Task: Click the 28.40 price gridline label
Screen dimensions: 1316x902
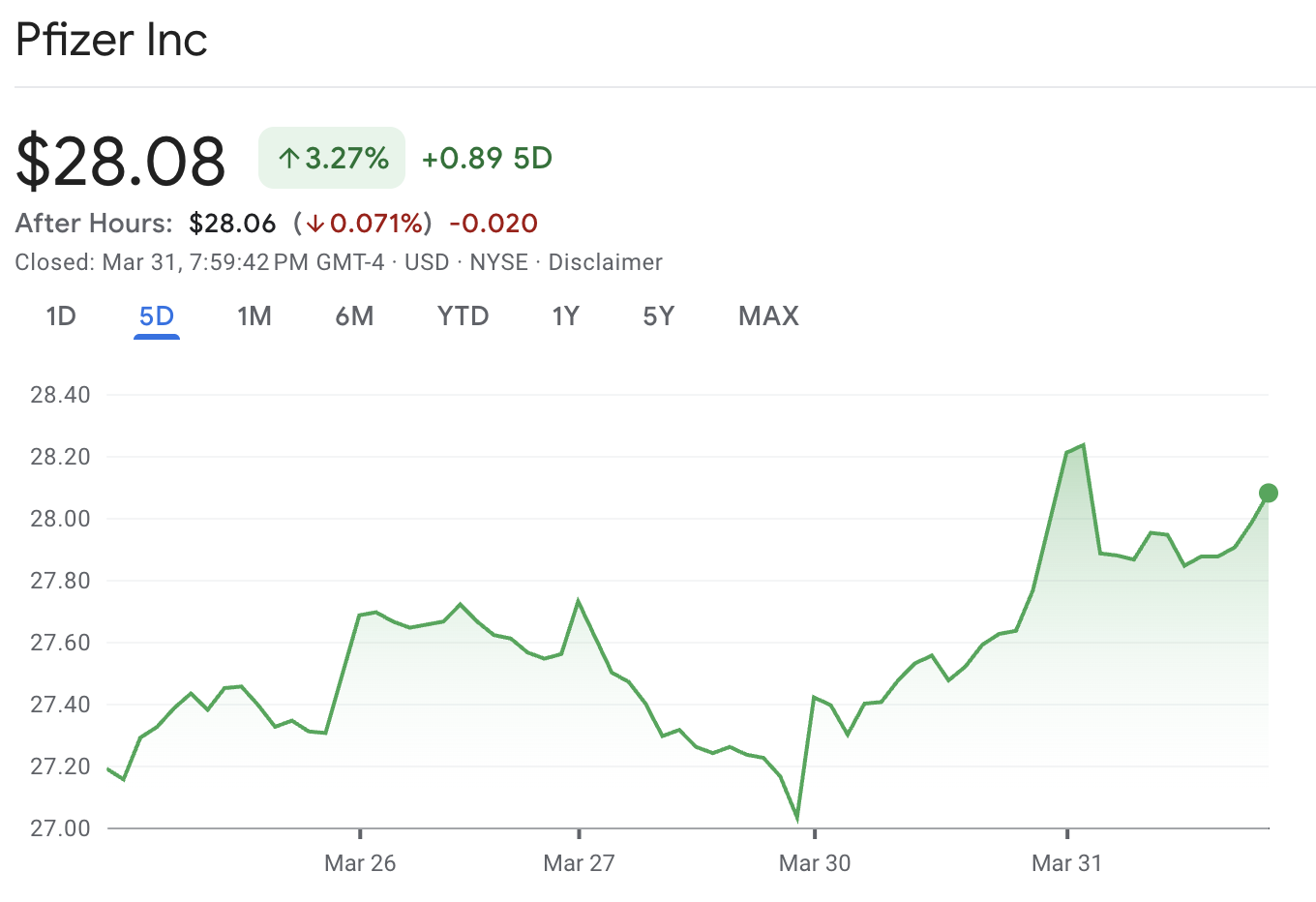Action: click(60, 395)
